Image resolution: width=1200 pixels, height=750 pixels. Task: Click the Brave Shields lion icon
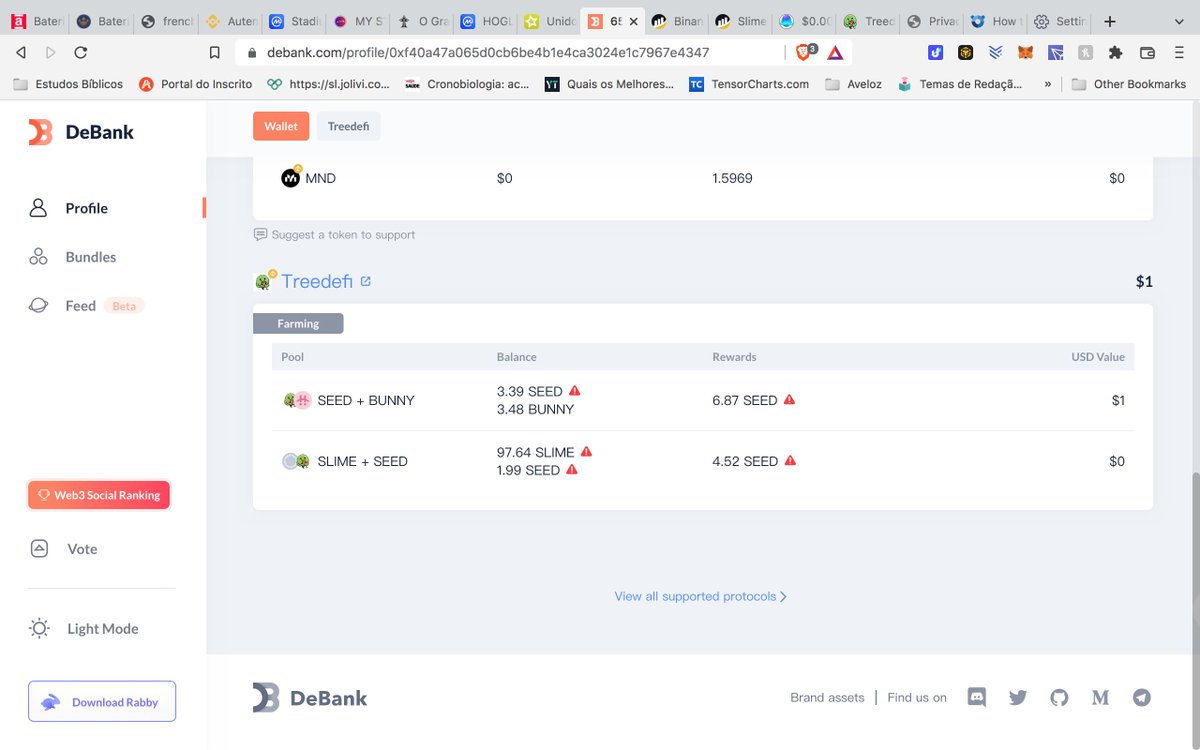click(x=805, y=52)
